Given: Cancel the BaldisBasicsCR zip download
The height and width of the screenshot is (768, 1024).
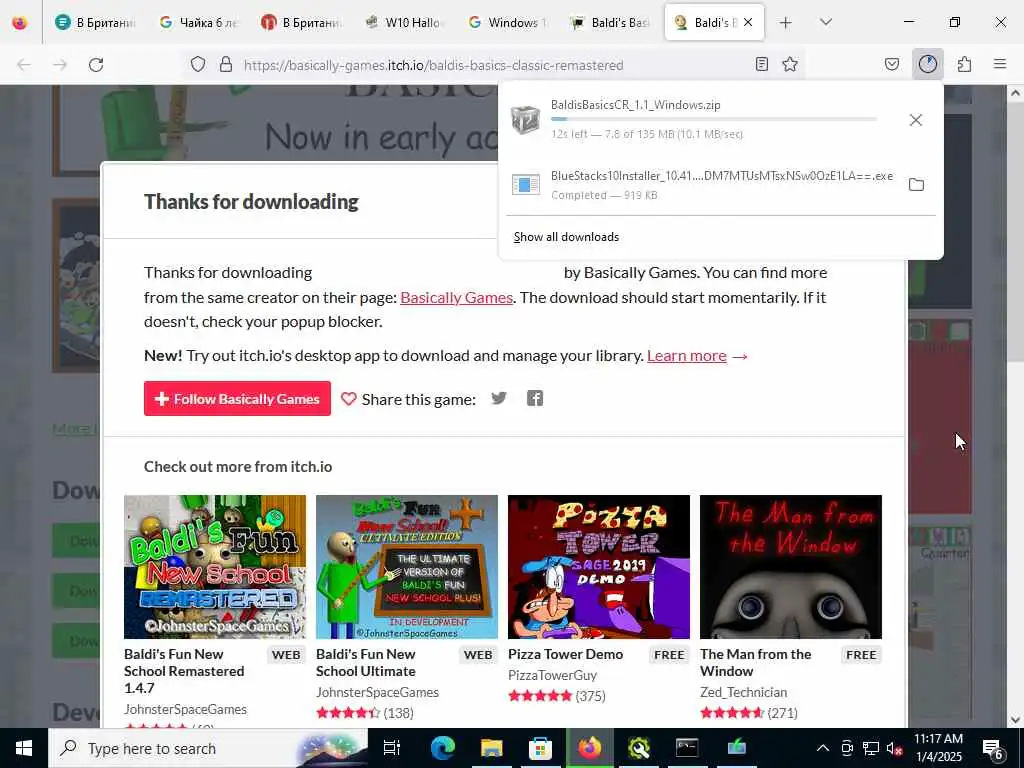Looking at the screenshot, I should [916, 120].
